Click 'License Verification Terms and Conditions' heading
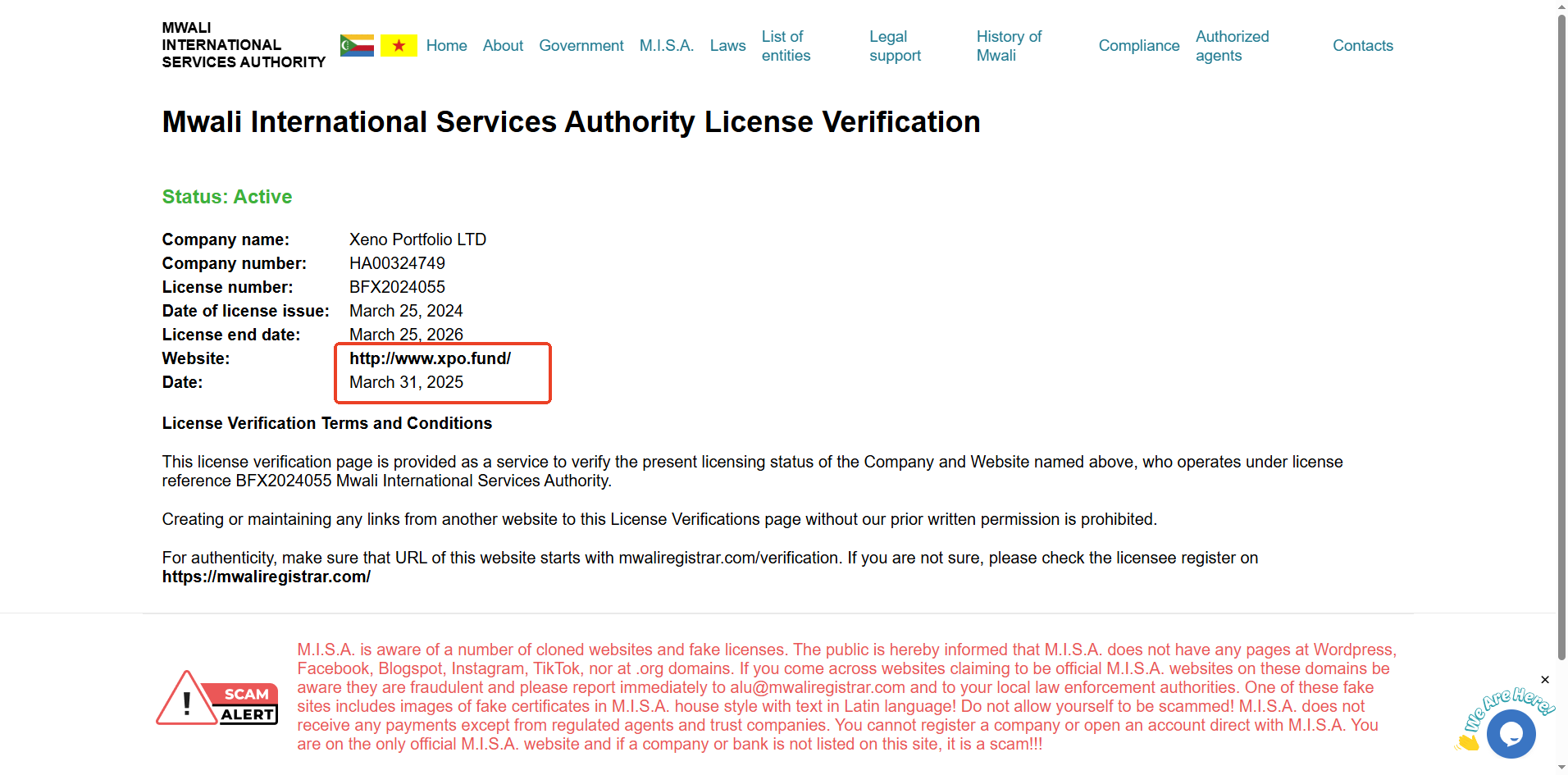This screenshot has height=775, width=1568. [x=327, y=423]
